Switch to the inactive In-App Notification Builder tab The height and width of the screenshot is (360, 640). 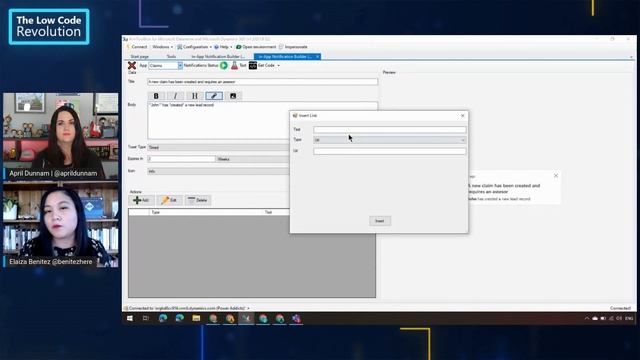pos(218,57)
